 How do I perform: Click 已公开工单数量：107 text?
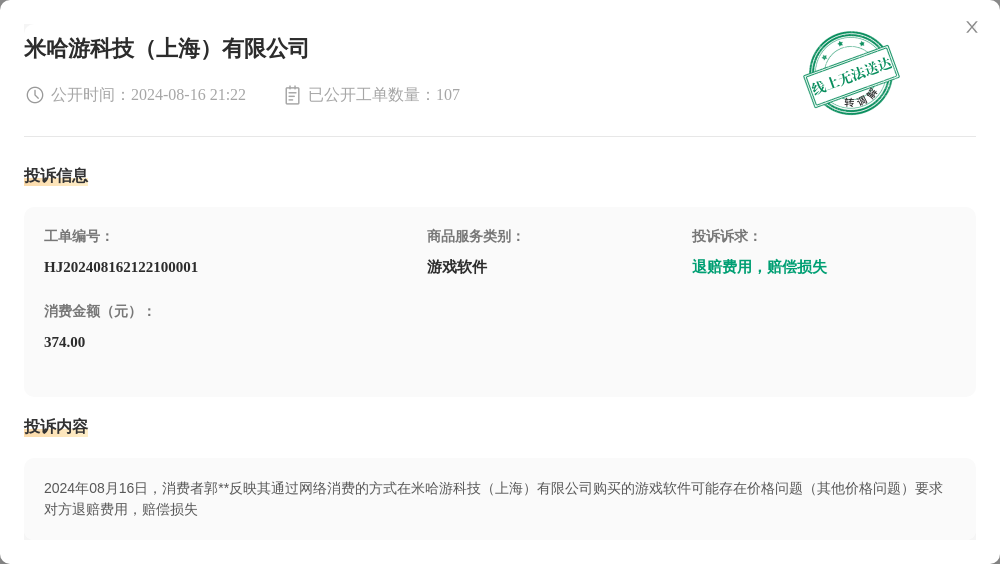tap(384, 95)
